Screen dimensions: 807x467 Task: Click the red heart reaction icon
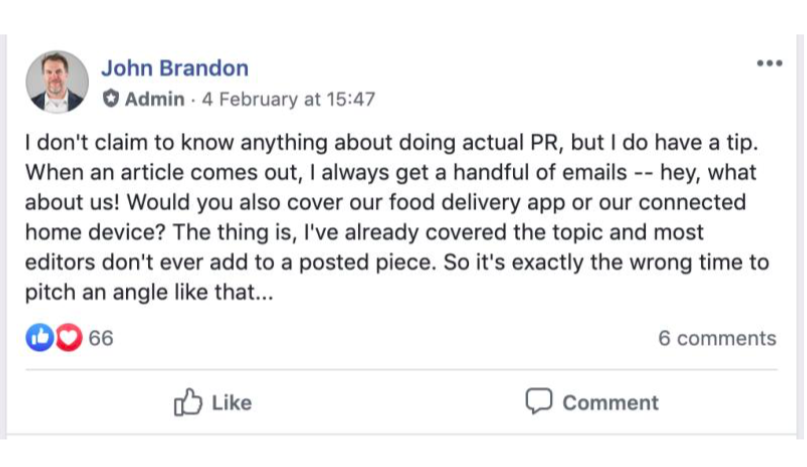click(x=66, y=338)
